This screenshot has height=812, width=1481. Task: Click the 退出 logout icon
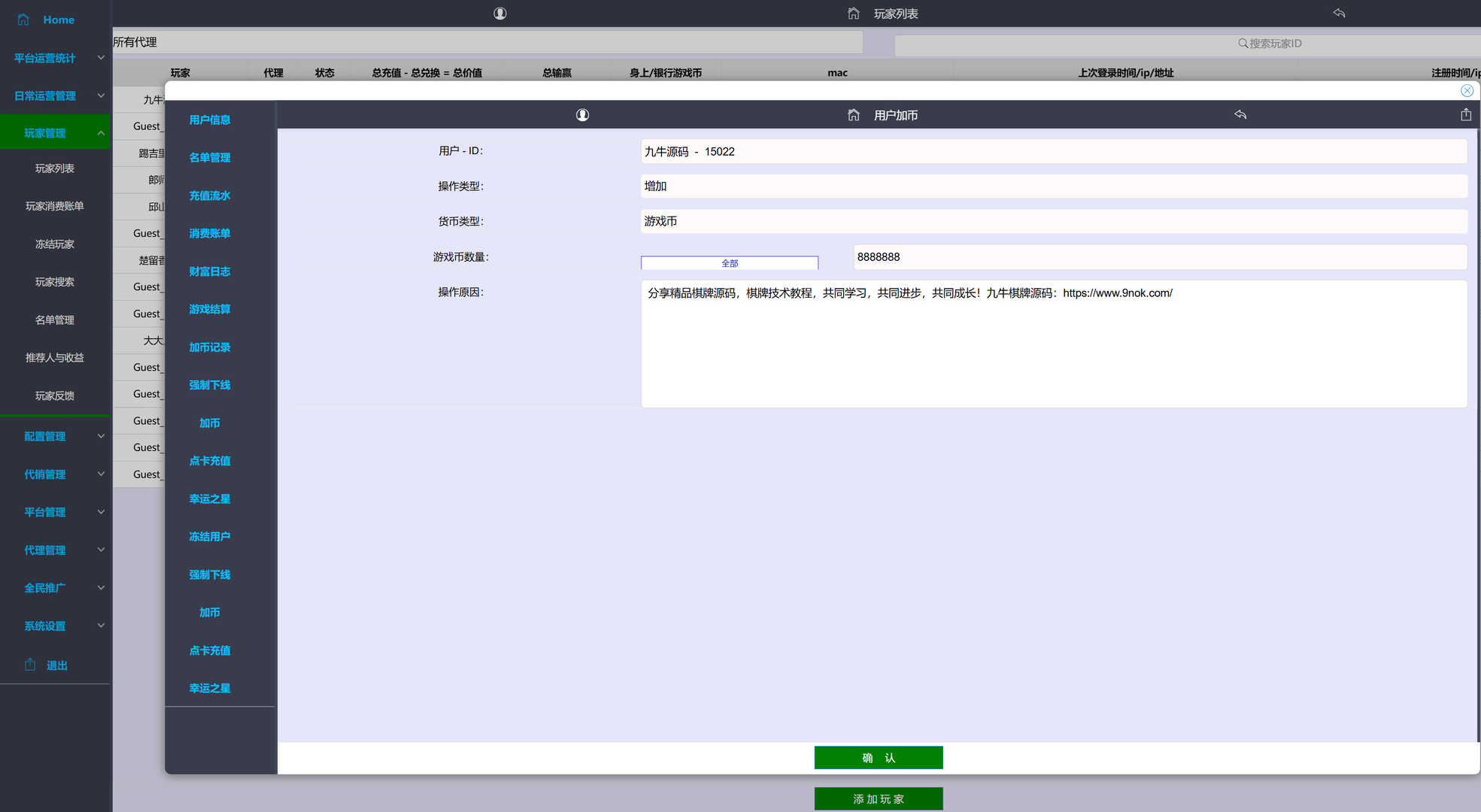click(x=30, y=665)
